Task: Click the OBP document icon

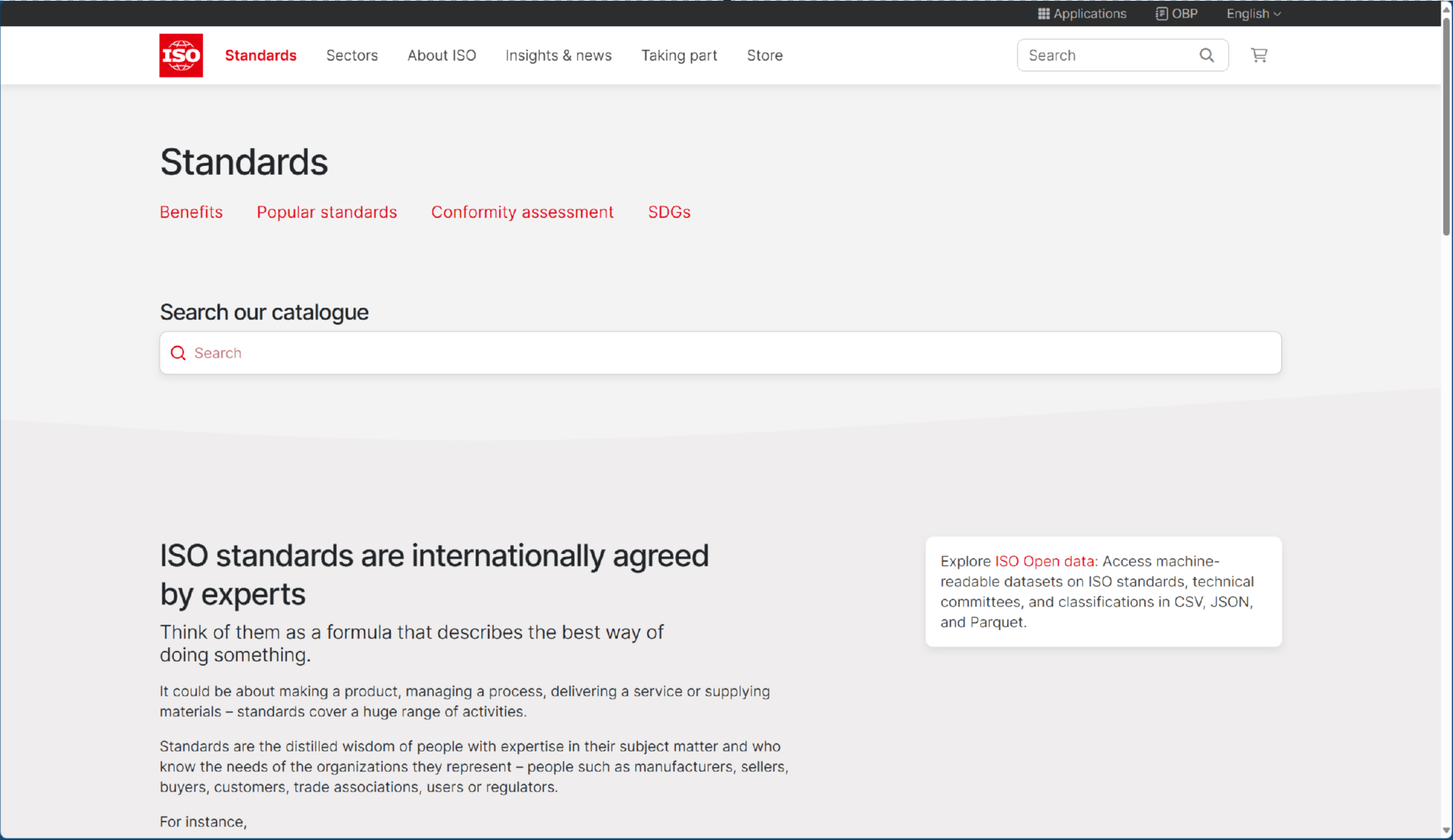Action: pyautogui.click(x=1161, y=14)
